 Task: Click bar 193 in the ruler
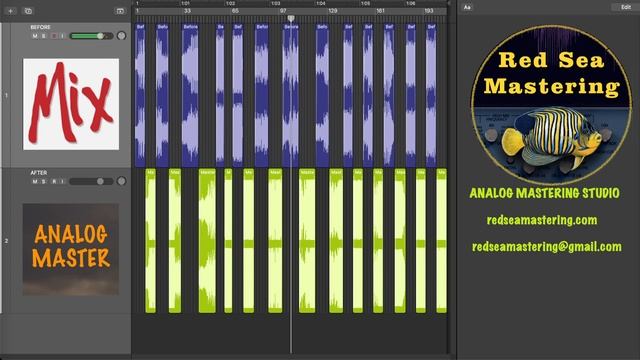[429, 11]
